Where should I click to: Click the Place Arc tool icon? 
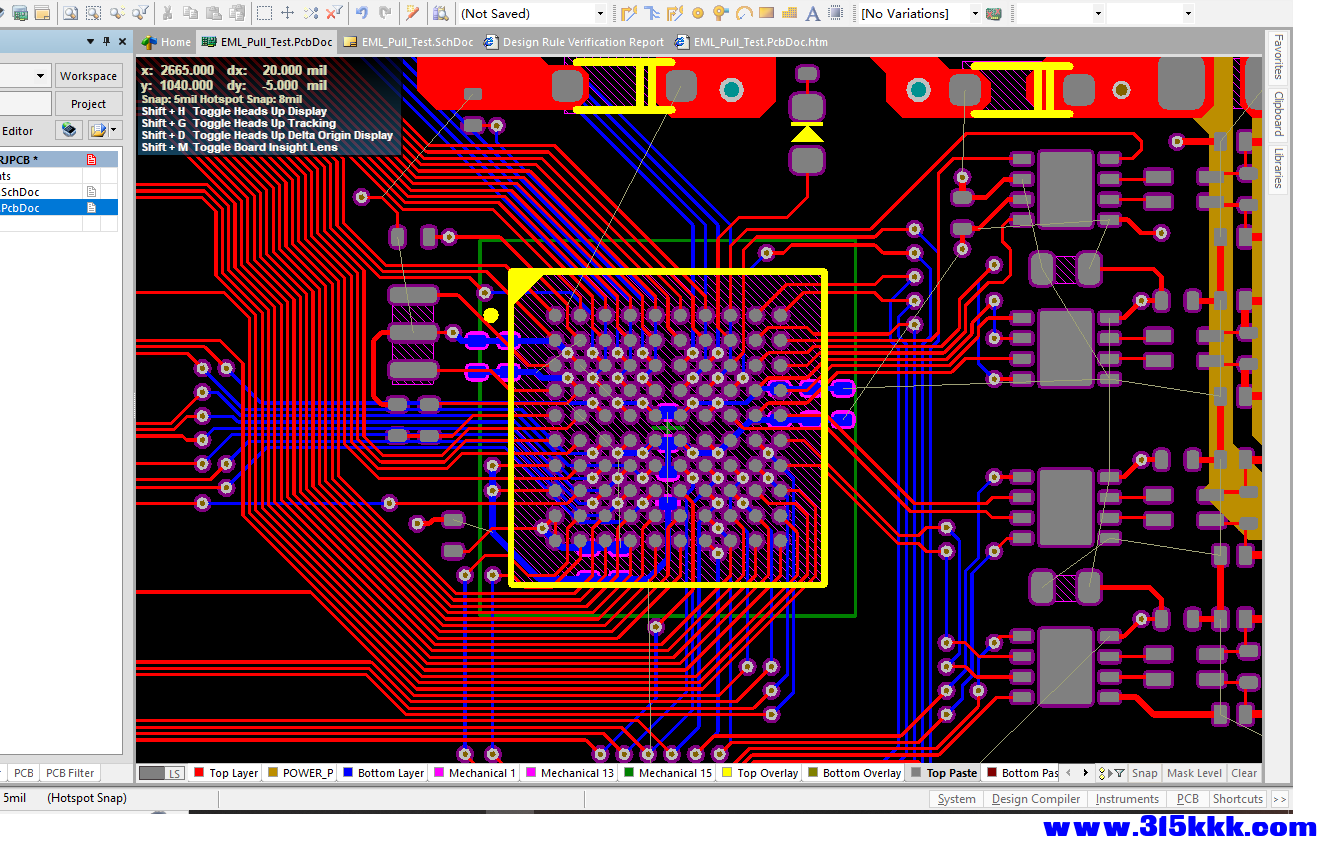743,13
